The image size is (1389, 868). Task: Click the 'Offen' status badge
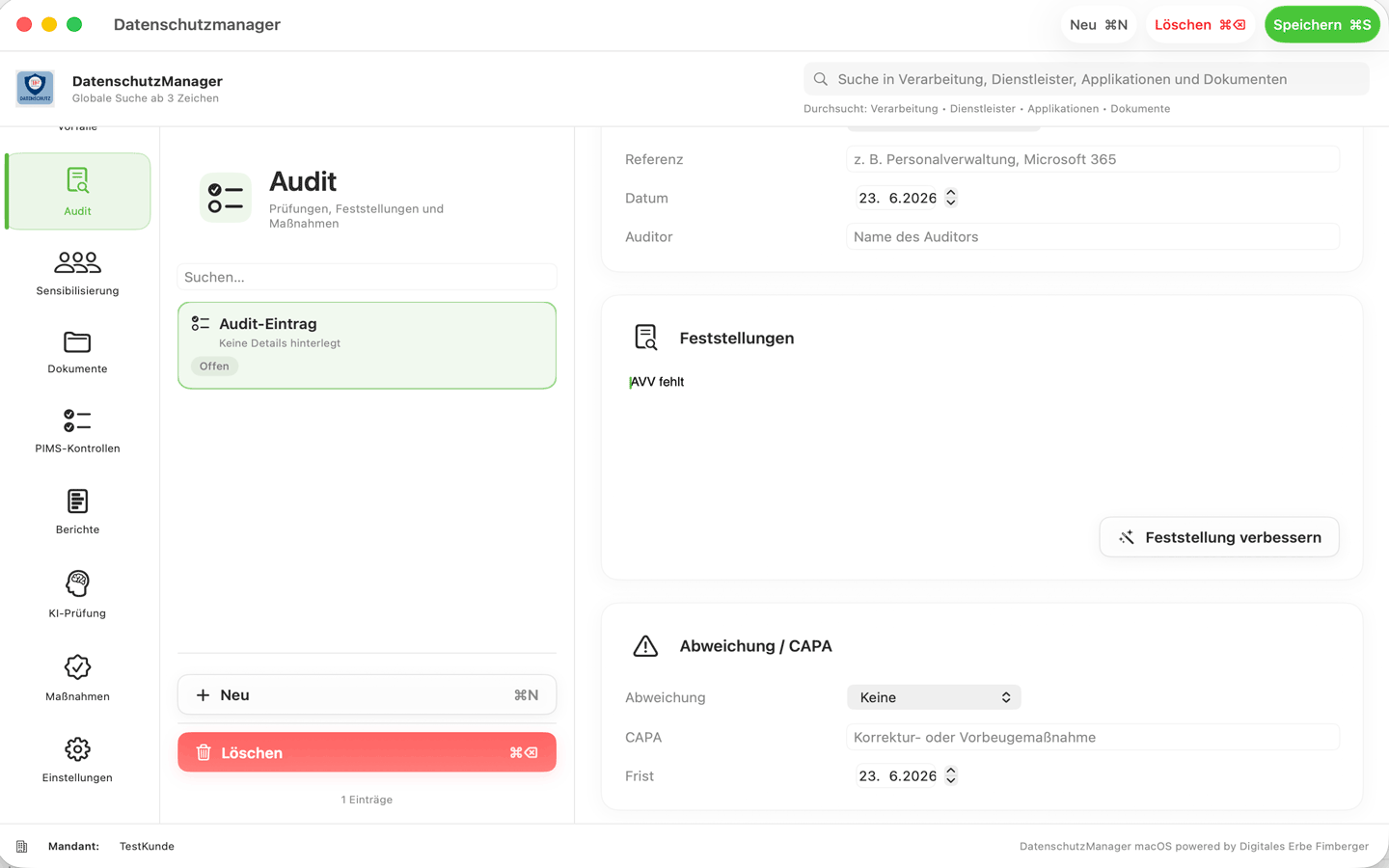coord(214,366)
